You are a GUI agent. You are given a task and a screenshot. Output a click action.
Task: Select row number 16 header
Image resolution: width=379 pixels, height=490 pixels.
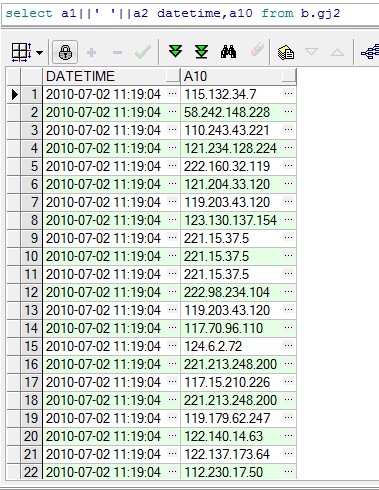(x=31, y=365)
